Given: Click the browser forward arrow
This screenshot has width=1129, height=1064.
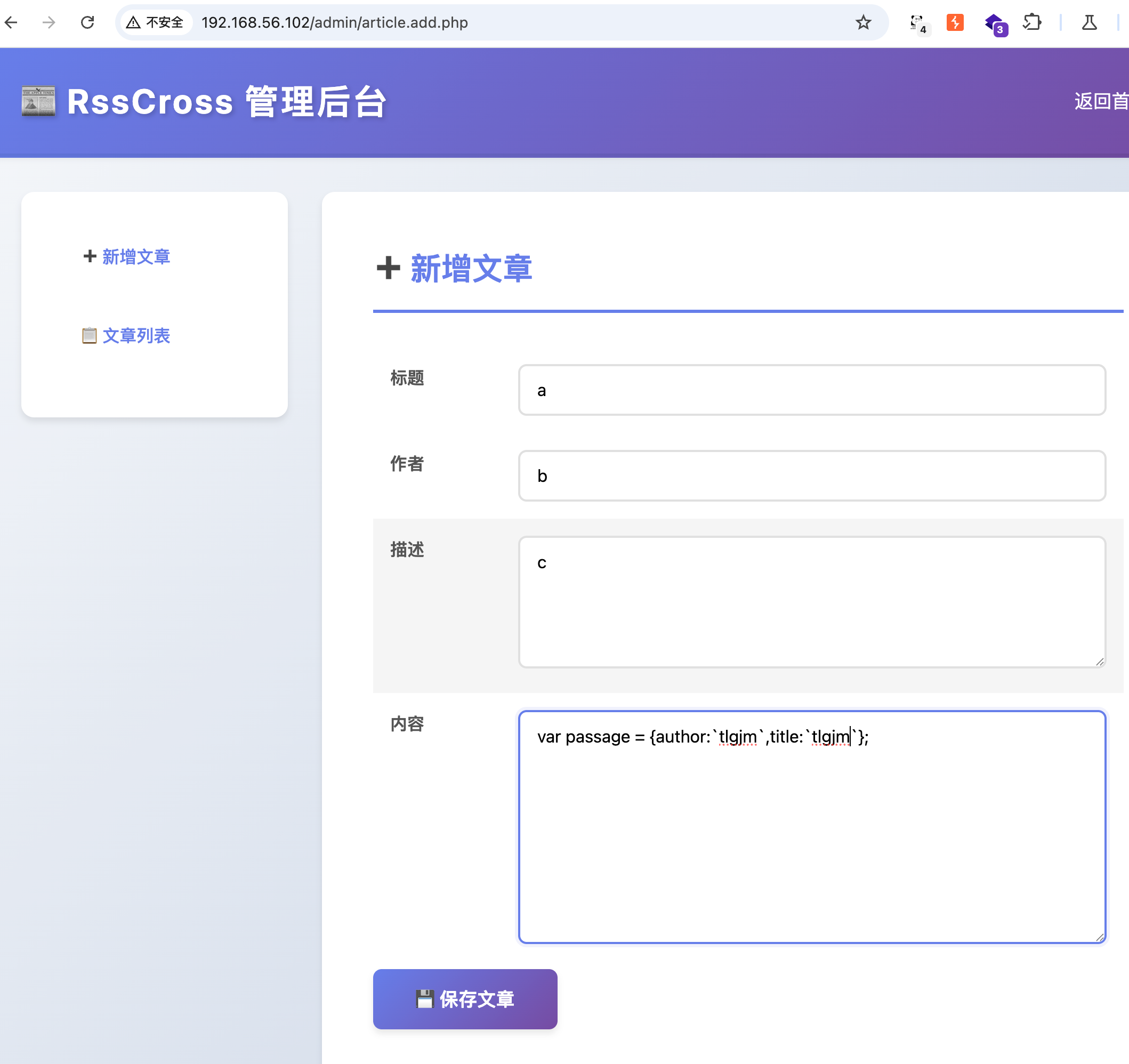Looking at the screenshot, I should (x=49, y=23).
